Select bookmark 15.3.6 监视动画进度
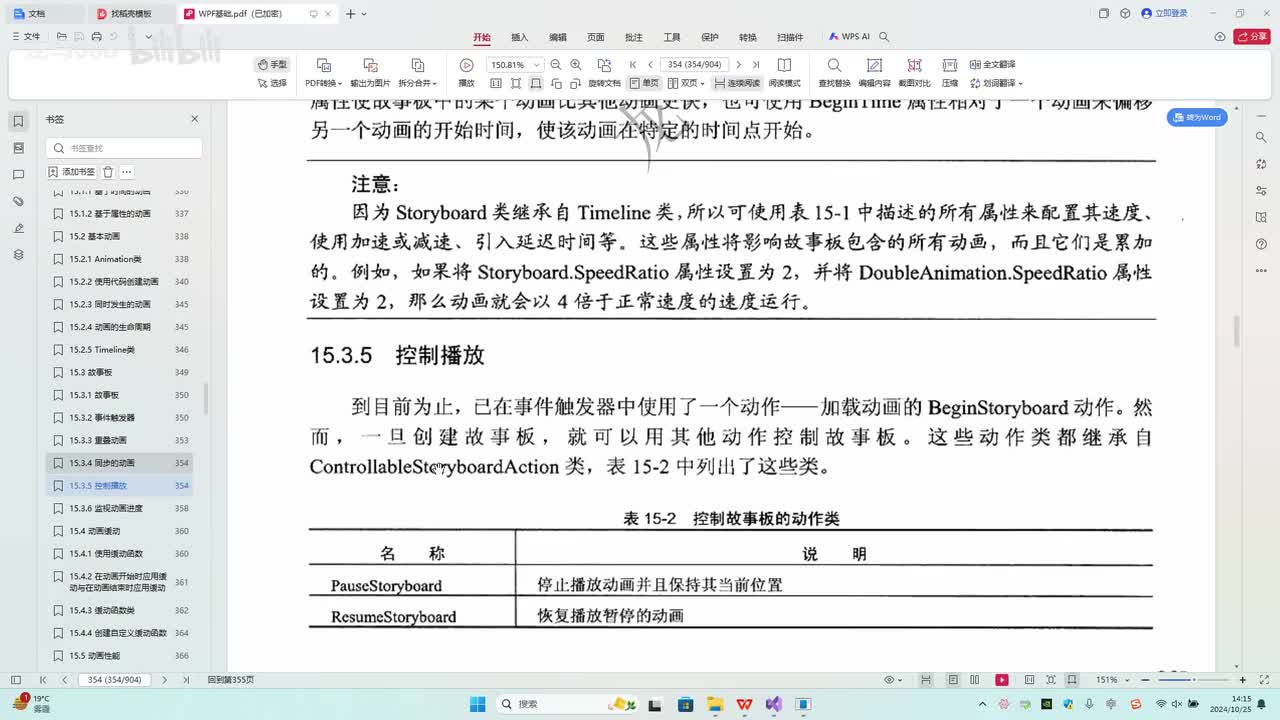This screenshot has width=1280, height=720. coord(120,508)
